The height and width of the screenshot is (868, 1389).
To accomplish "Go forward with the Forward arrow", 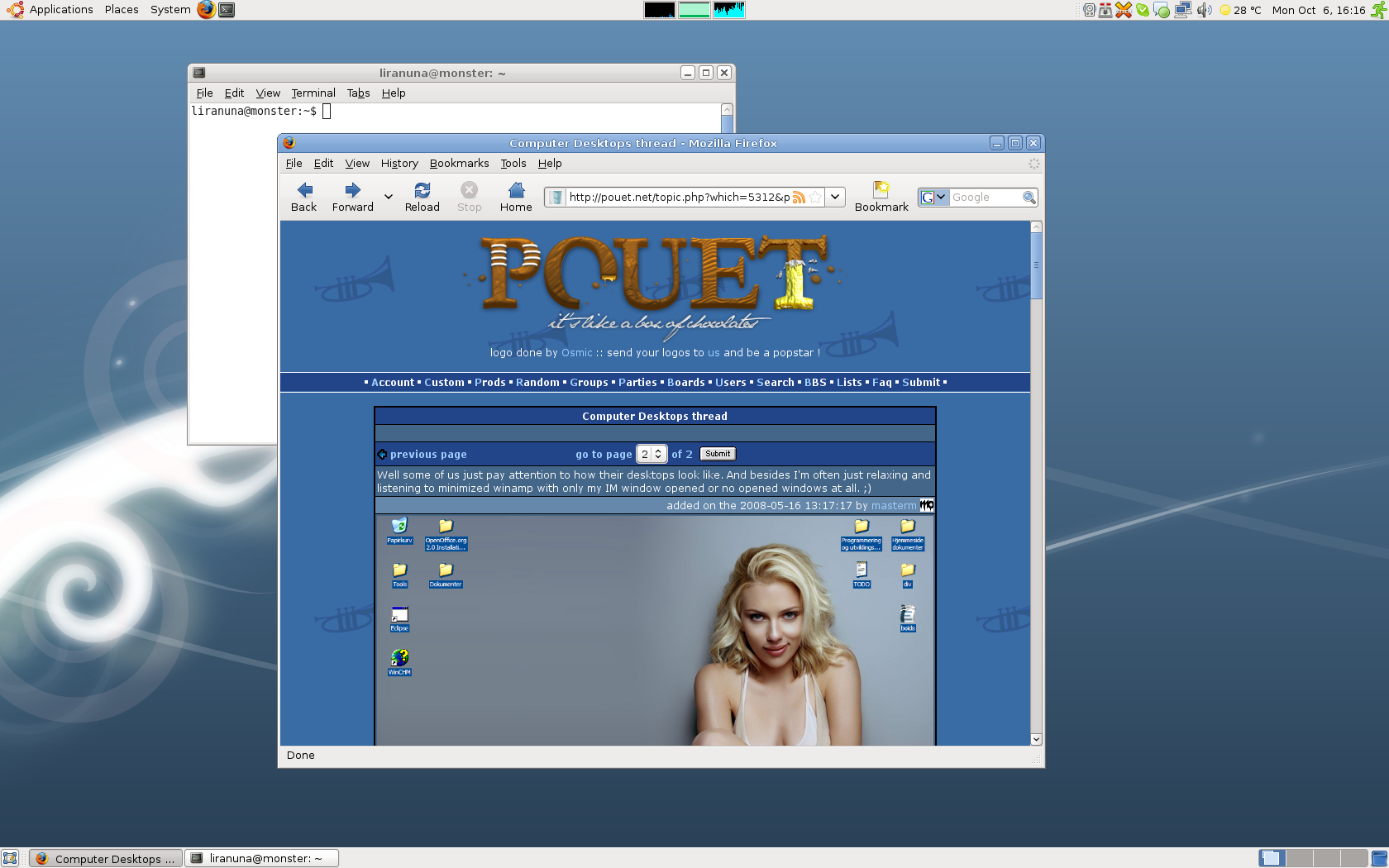I will 353,197.
